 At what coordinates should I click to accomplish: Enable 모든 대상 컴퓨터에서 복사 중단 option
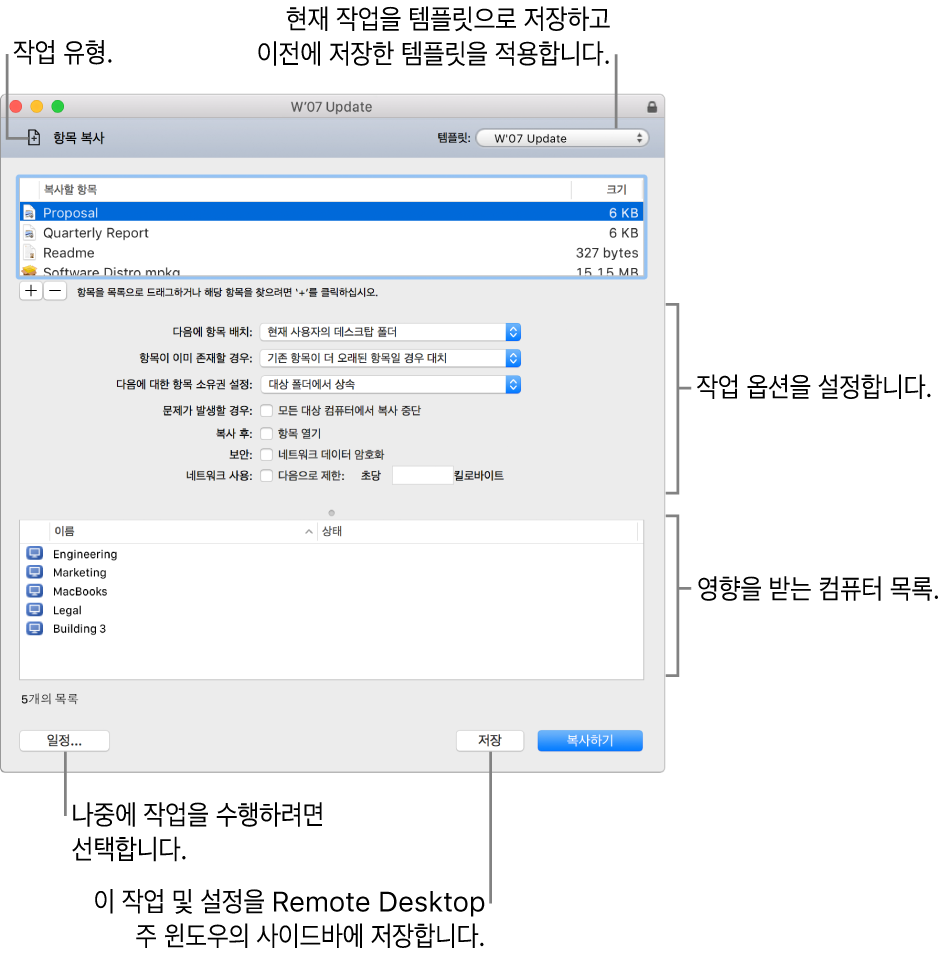tap(267, 409)
